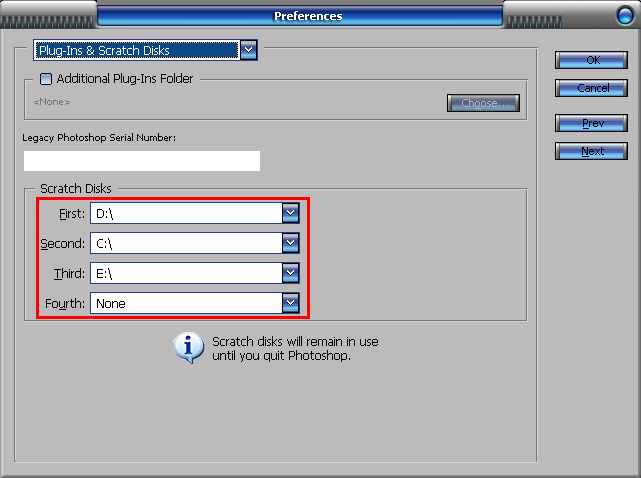
Task: Cancel the Preferences dialog
Action: [x=591, y=88]
